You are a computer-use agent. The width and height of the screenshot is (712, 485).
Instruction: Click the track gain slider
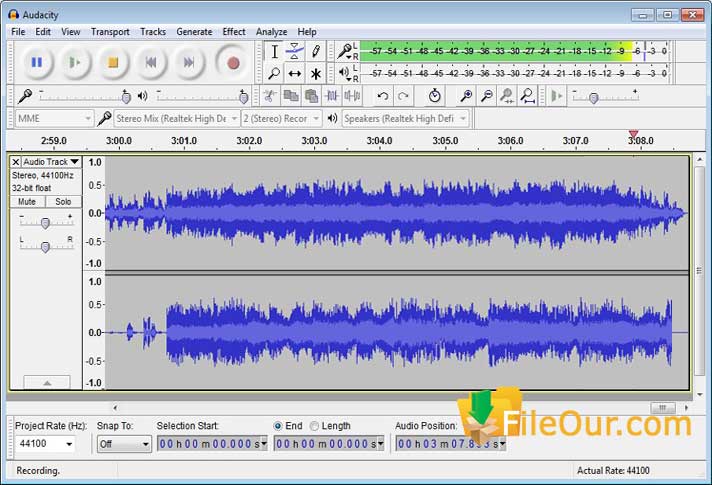[x=46, y=222]
